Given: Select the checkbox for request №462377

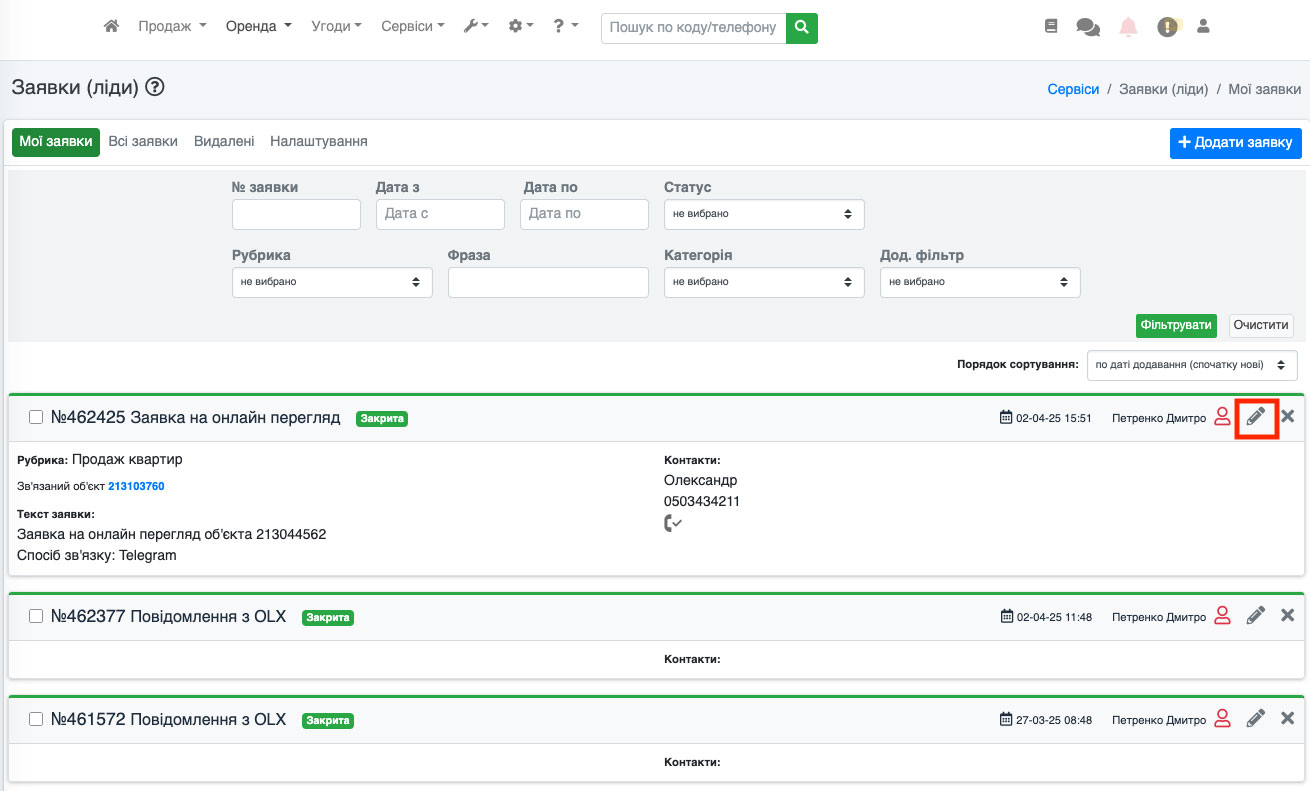Looking at the screenshot, I should (36, 617).
